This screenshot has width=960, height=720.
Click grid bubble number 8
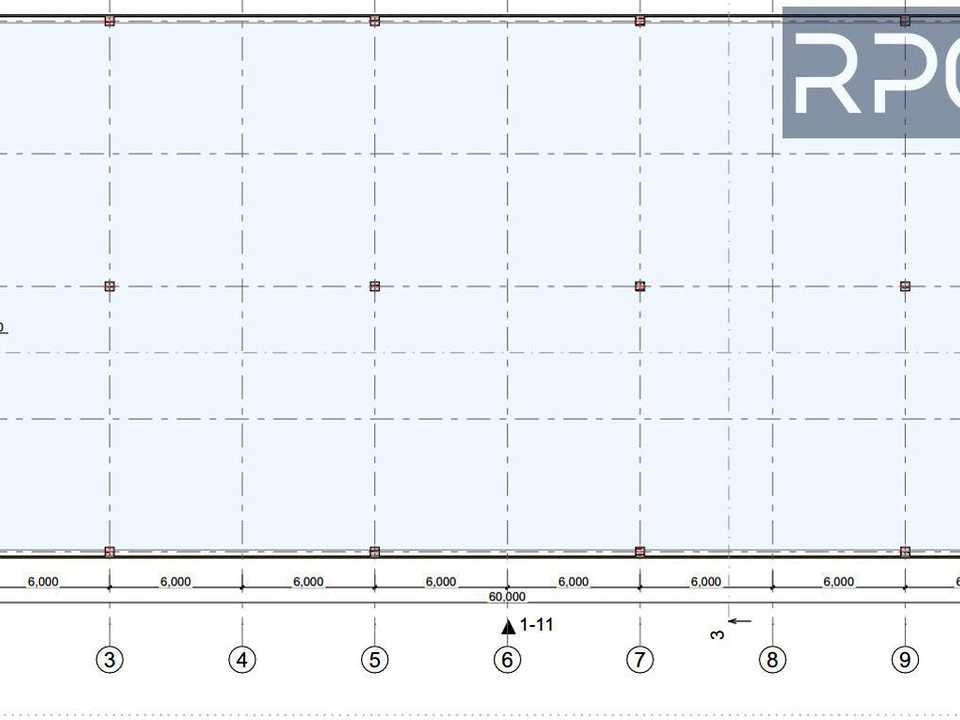pos(772,659)
